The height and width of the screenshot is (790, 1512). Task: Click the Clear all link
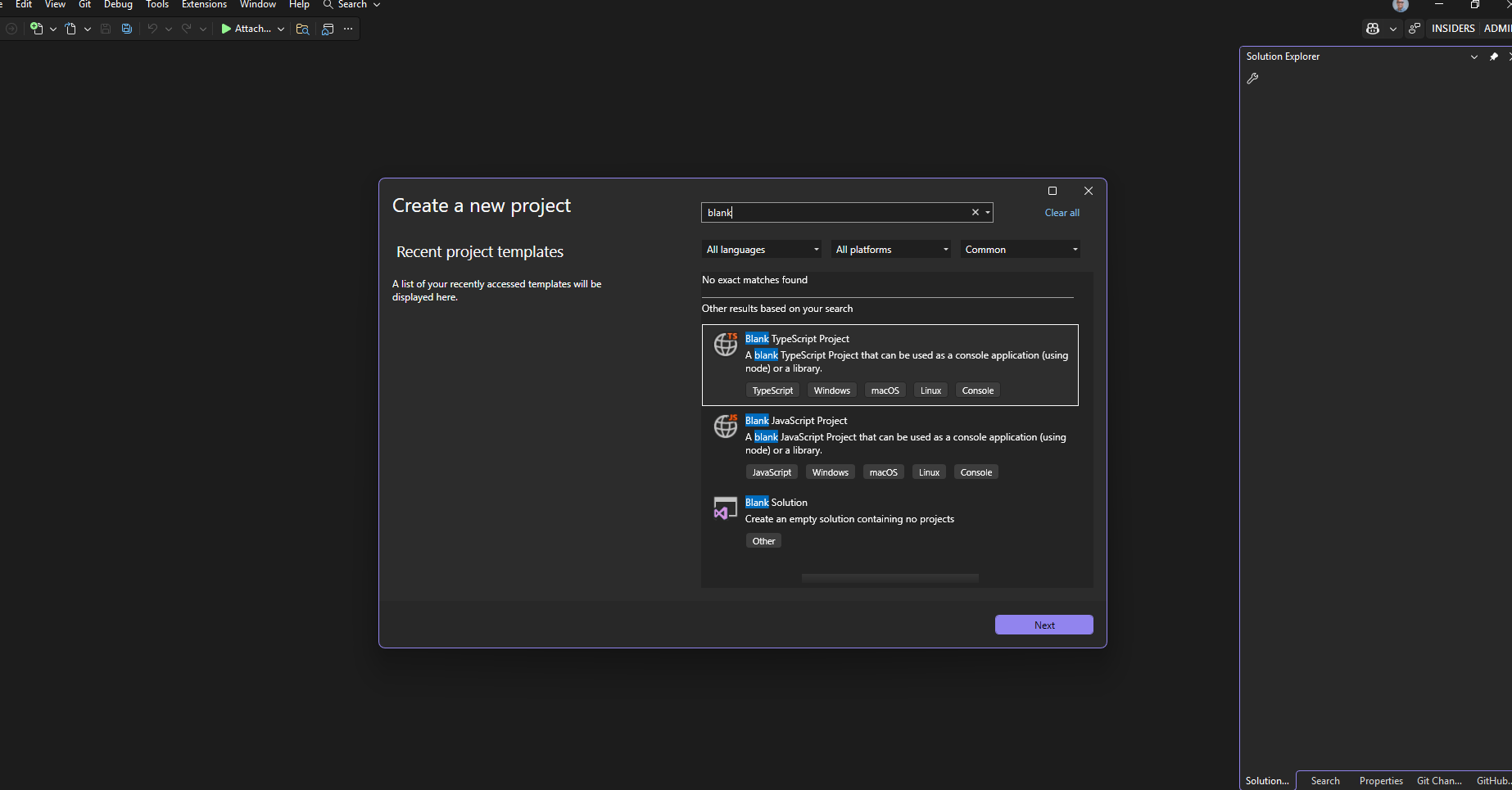pyautogui.click(x=1062, y=212)
